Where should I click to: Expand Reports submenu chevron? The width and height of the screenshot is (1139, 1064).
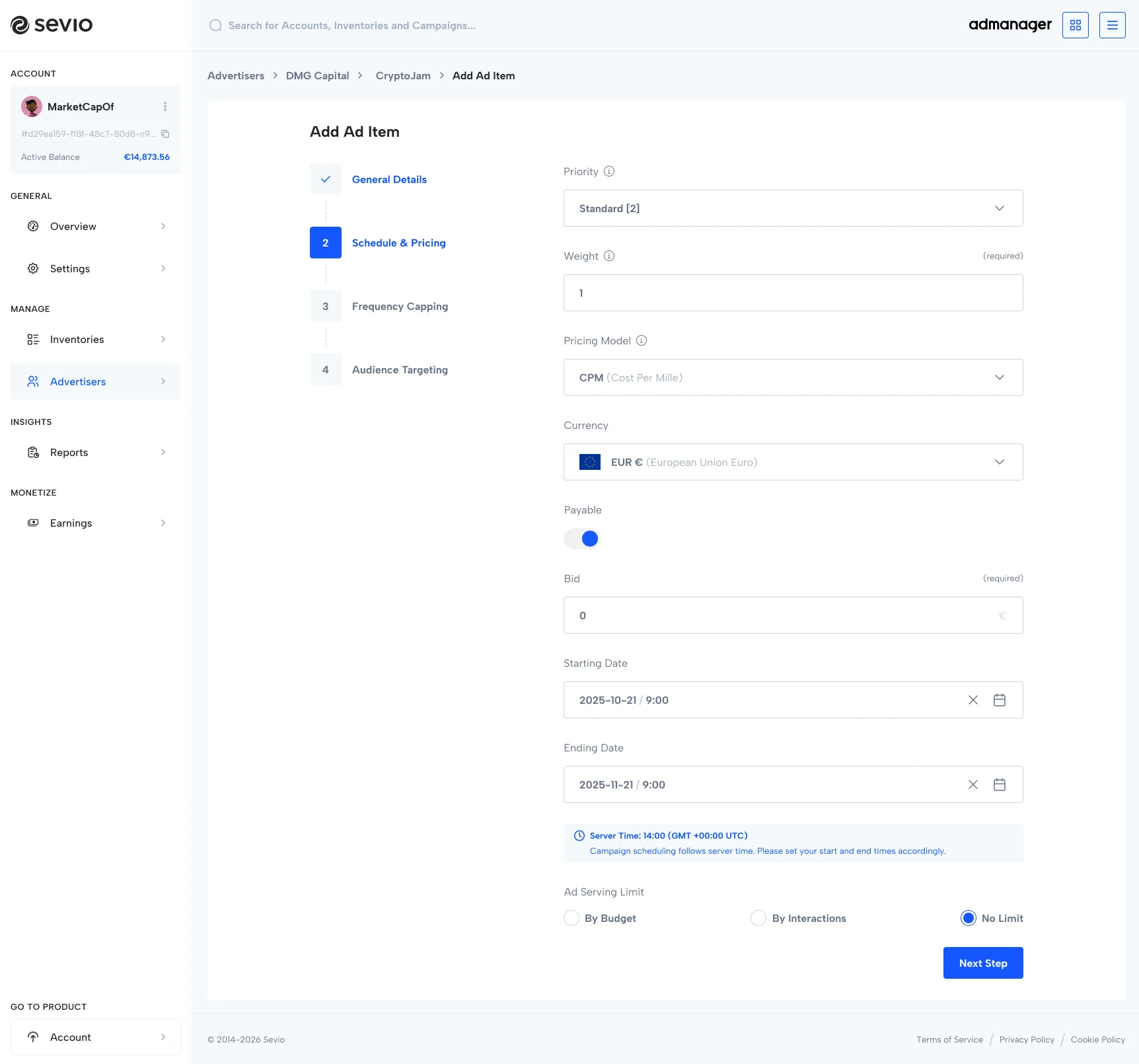pyautogui.click(x=163, y=452)
